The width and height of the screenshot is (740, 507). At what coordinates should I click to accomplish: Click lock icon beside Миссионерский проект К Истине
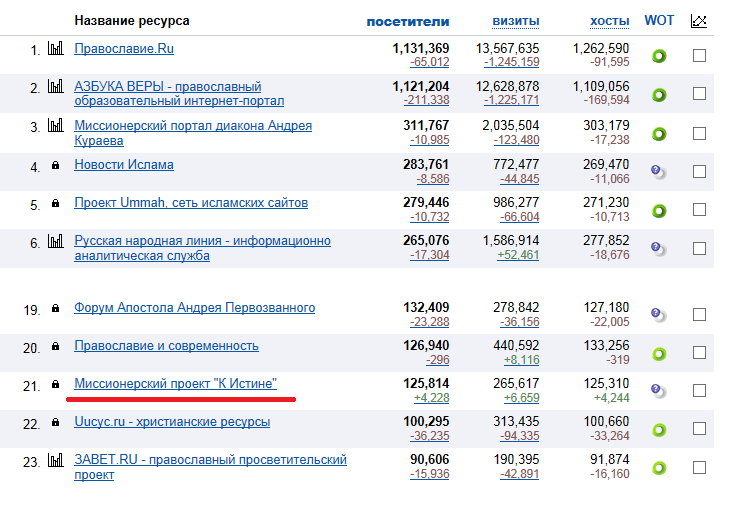(55, 384)
